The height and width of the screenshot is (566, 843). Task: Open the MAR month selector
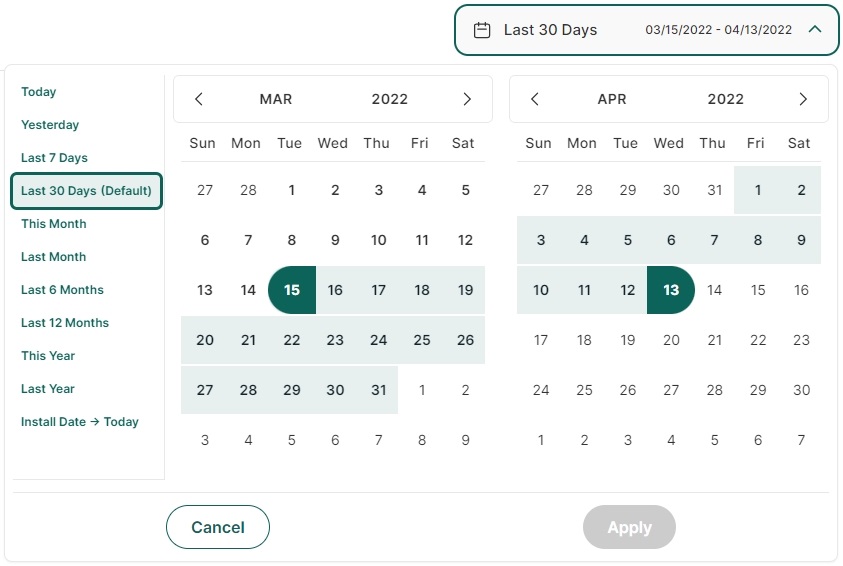[276, 99]
